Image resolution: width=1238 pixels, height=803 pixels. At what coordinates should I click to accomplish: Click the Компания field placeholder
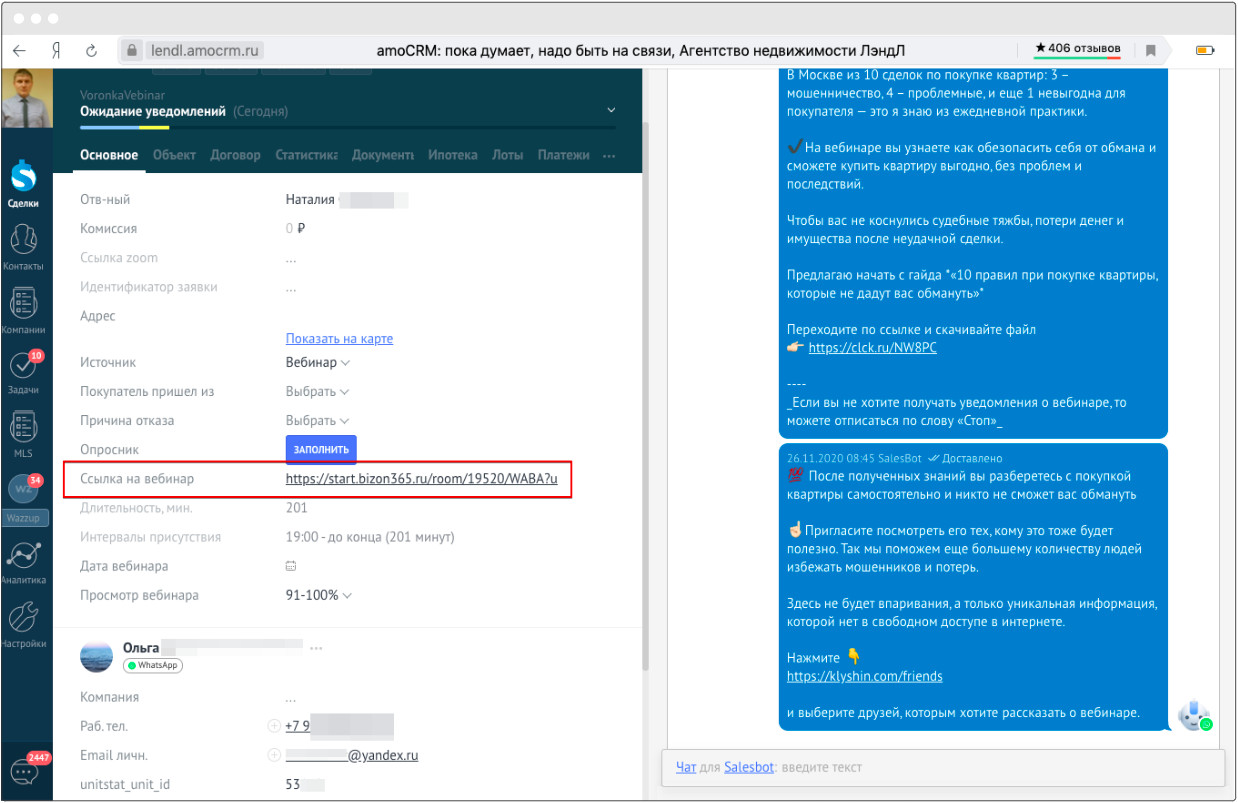(291, 697)
